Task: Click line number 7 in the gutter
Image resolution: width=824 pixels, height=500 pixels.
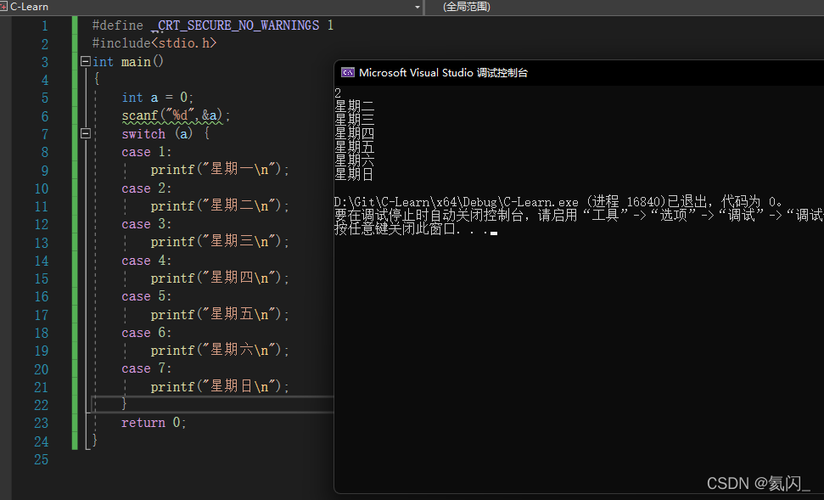Action: pyautogui.click(x=45, y=134)
